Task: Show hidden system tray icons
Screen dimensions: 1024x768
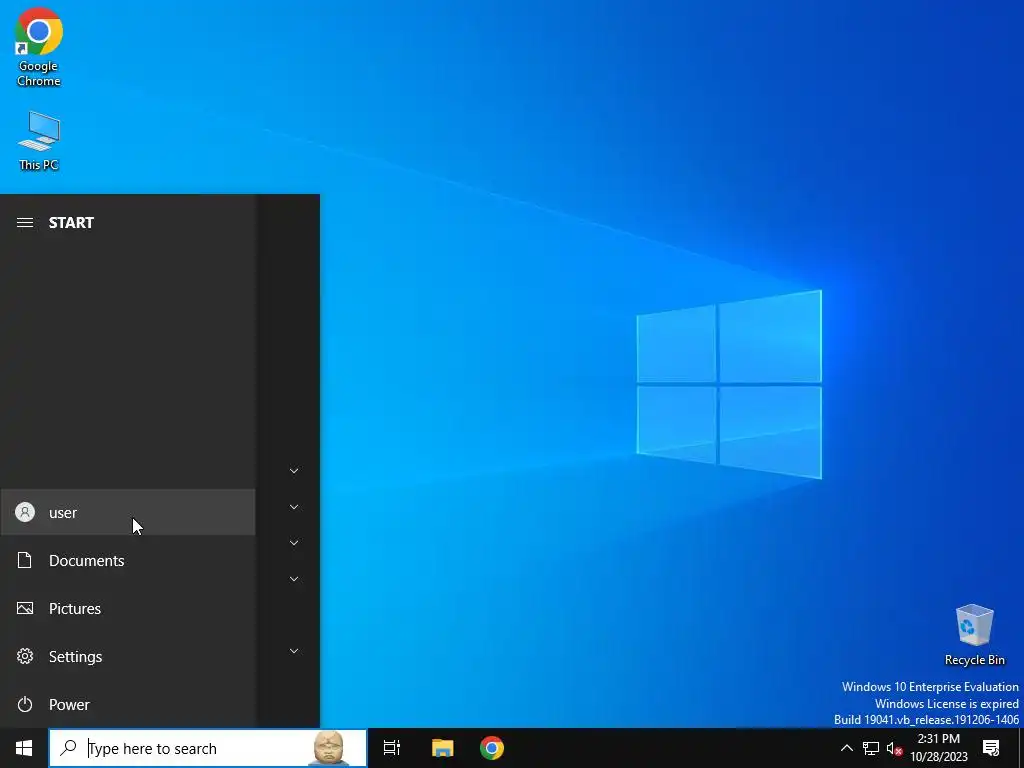Action: point(846,748)
